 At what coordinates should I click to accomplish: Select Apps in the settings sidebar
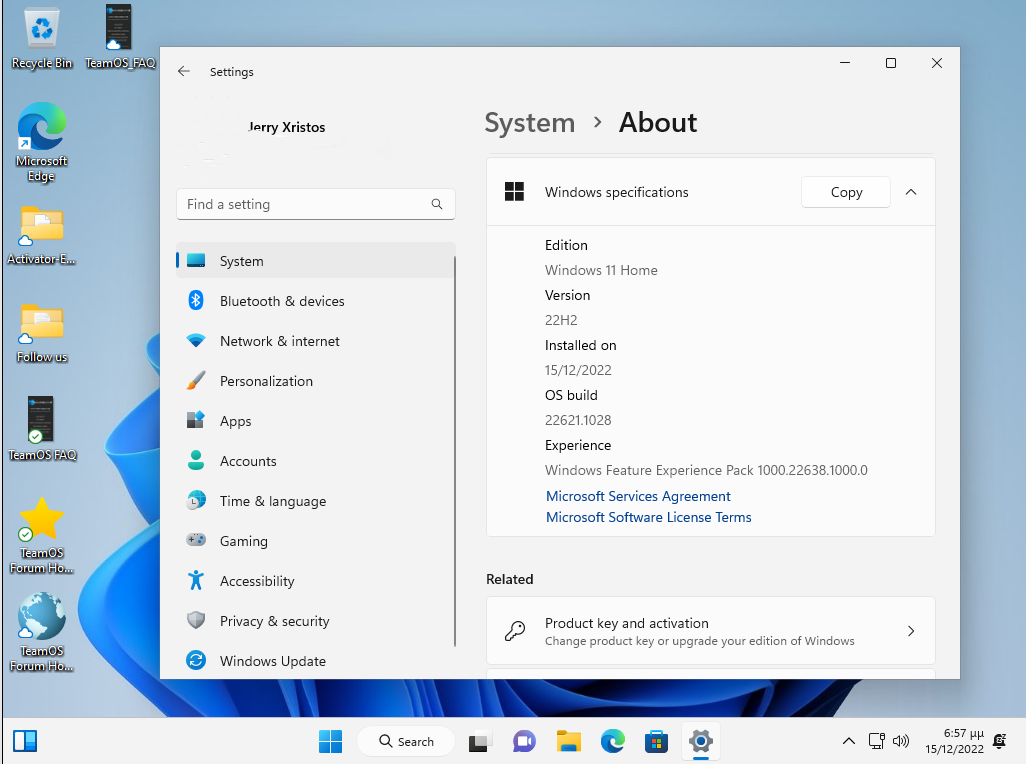coord(235,421)
